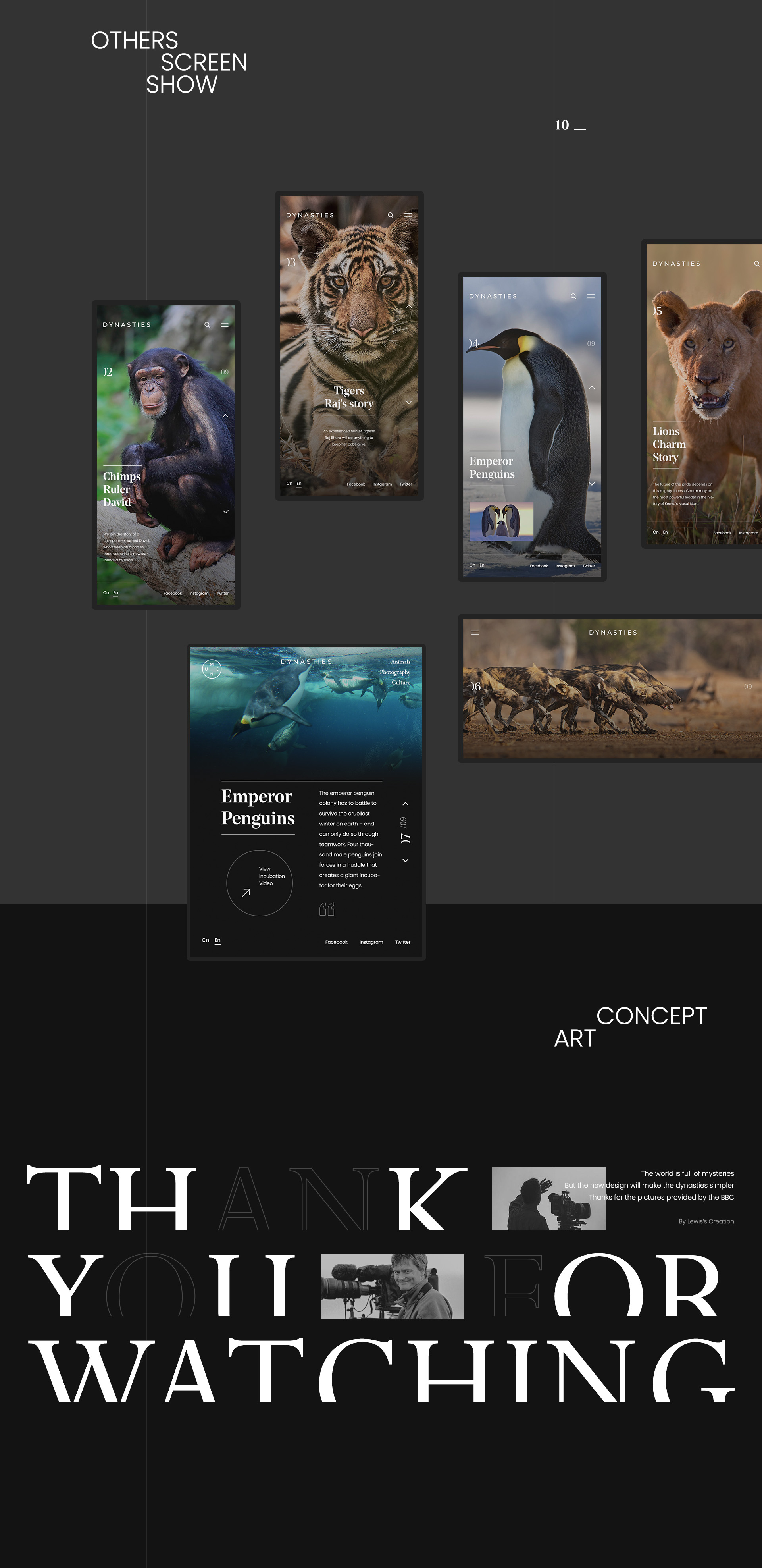The image size is (762, 1568).
Task: Open Twitter link on tablet footer
Action: [x=403, y=942]
